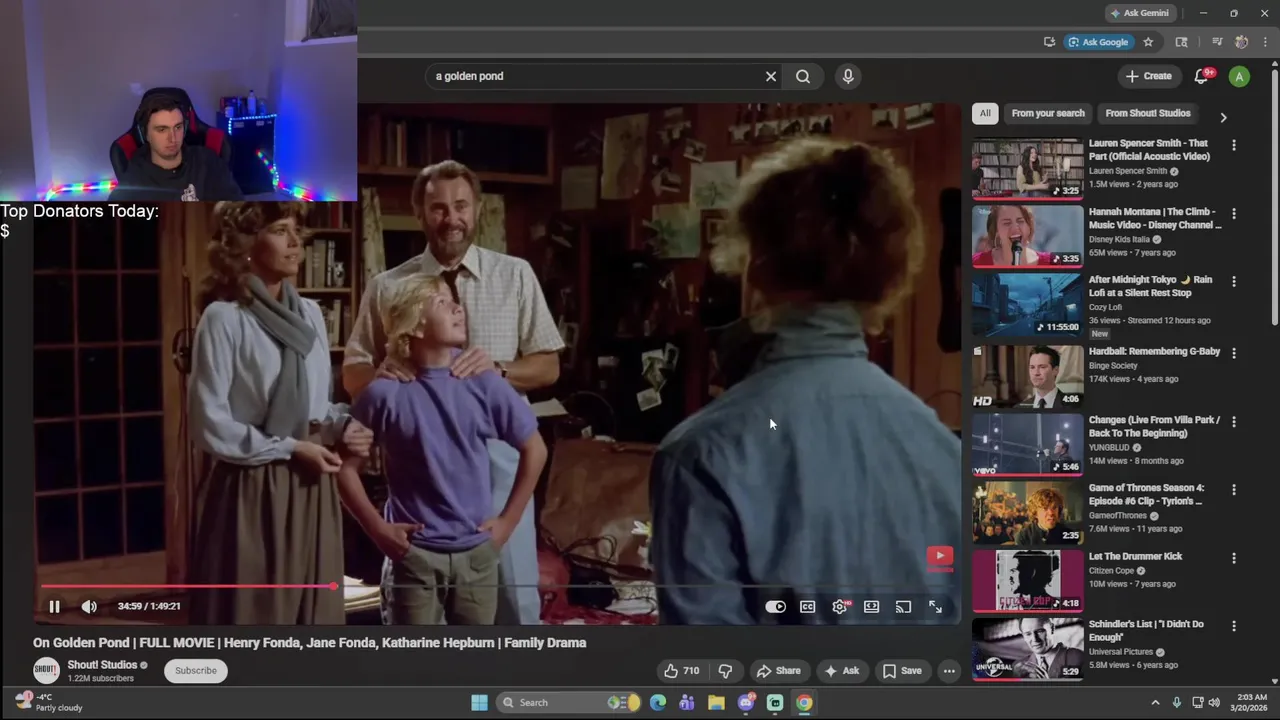Save the video to a playlist
This screenshot has height=720, width=1280.
[901, 671]
